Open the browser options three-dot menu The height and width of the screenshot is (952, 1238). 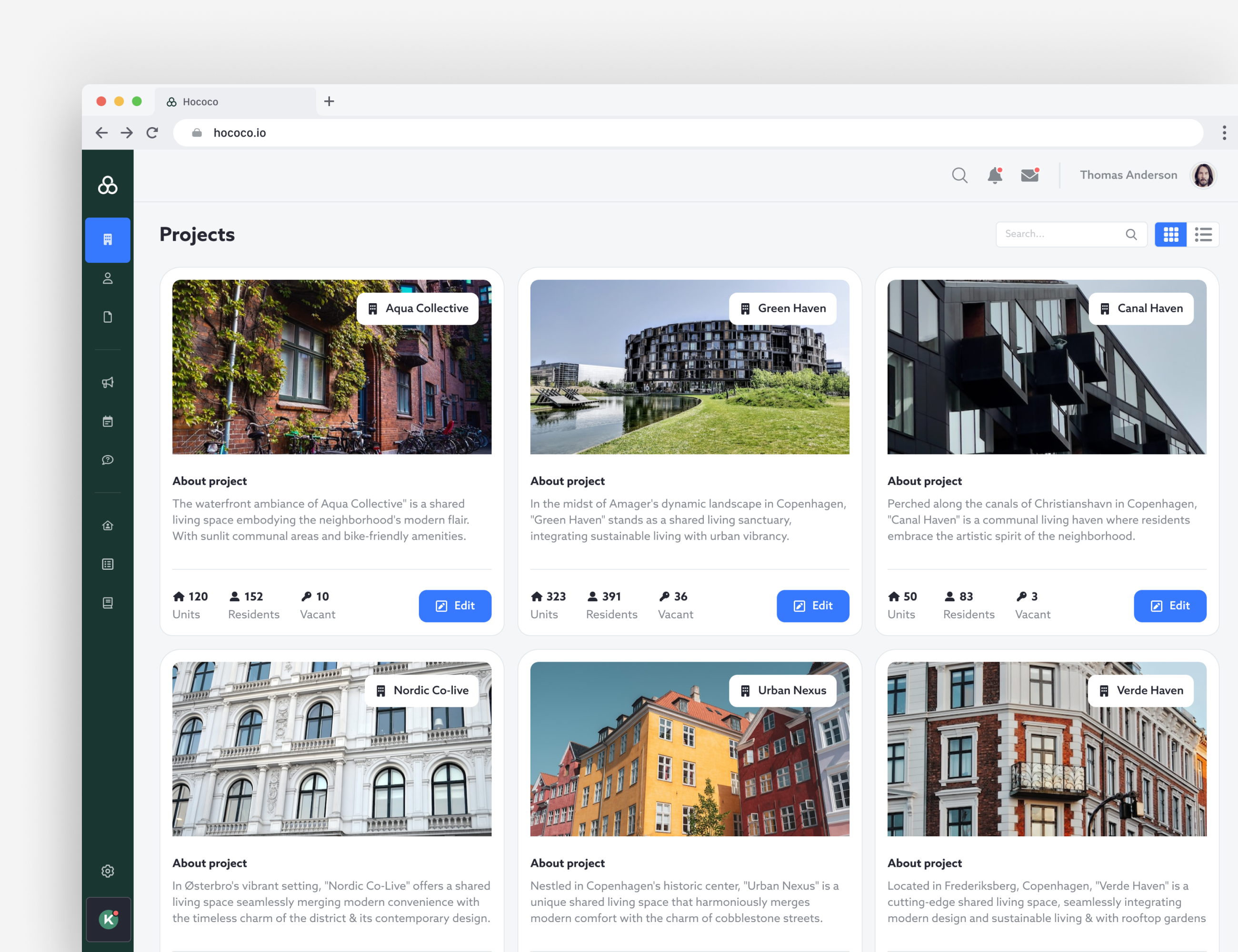click(1224, 133)
